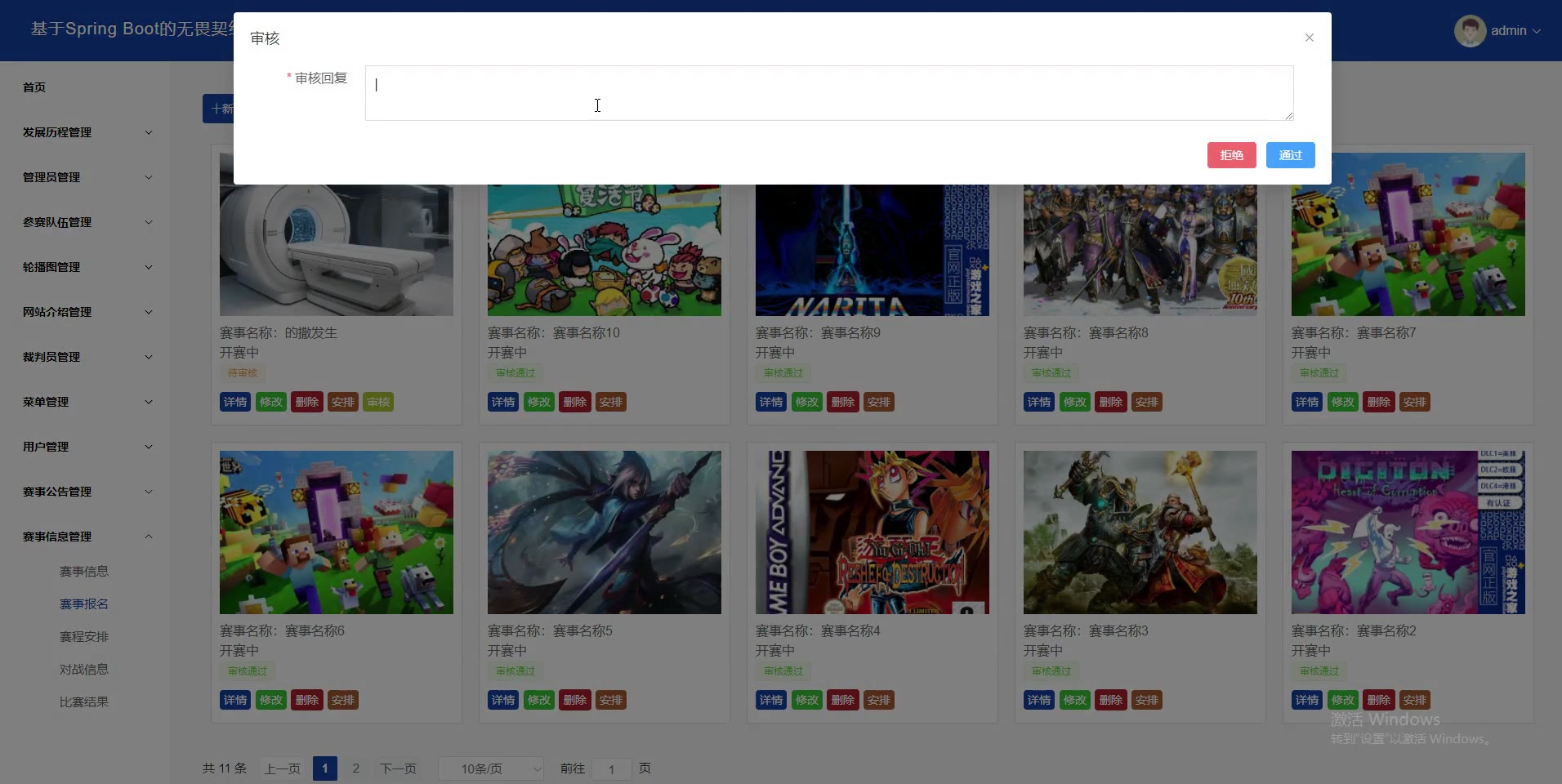This screenshot has width=1562, height=784.
Task: Close the 审核 dialog with the X icon
Action: [x=1309, y=38]
